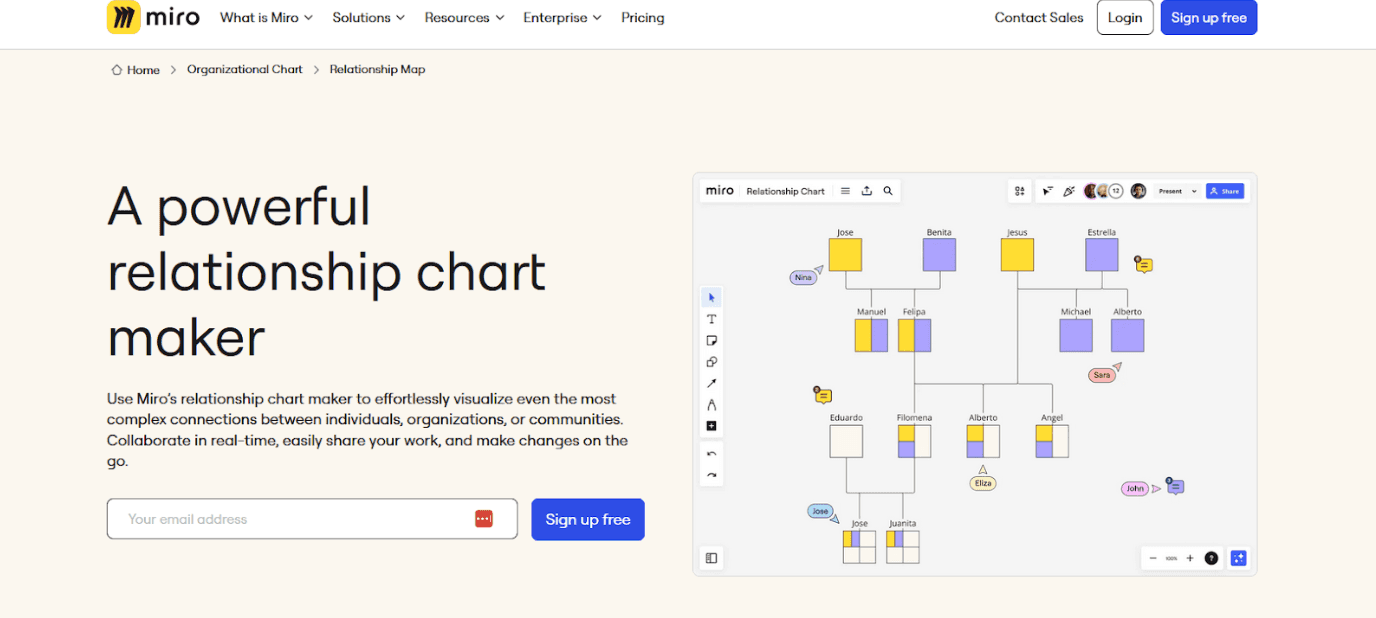
Task: Open the board search magnifier
Action: click(887, 190)
